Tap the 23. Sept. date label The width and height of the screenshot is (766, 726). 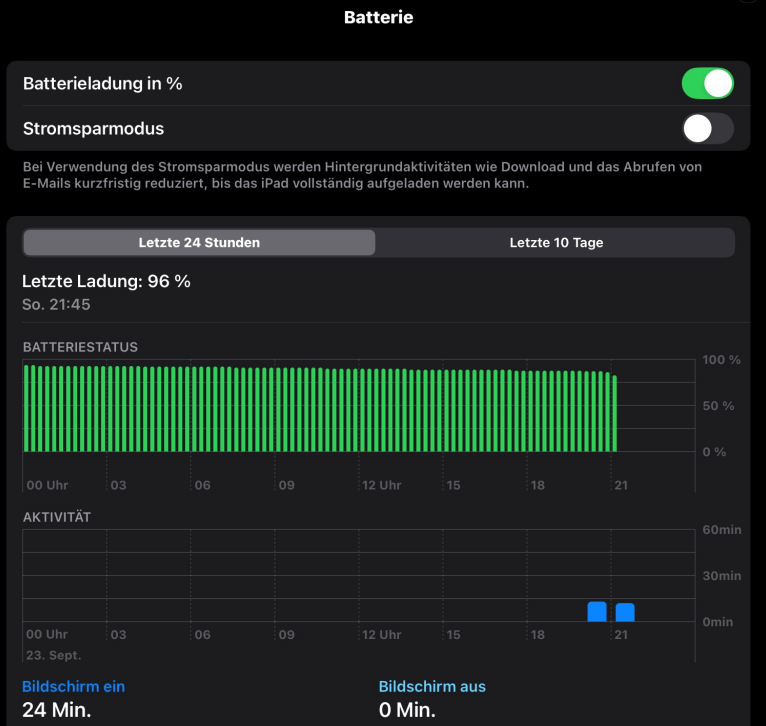(52, 655)
